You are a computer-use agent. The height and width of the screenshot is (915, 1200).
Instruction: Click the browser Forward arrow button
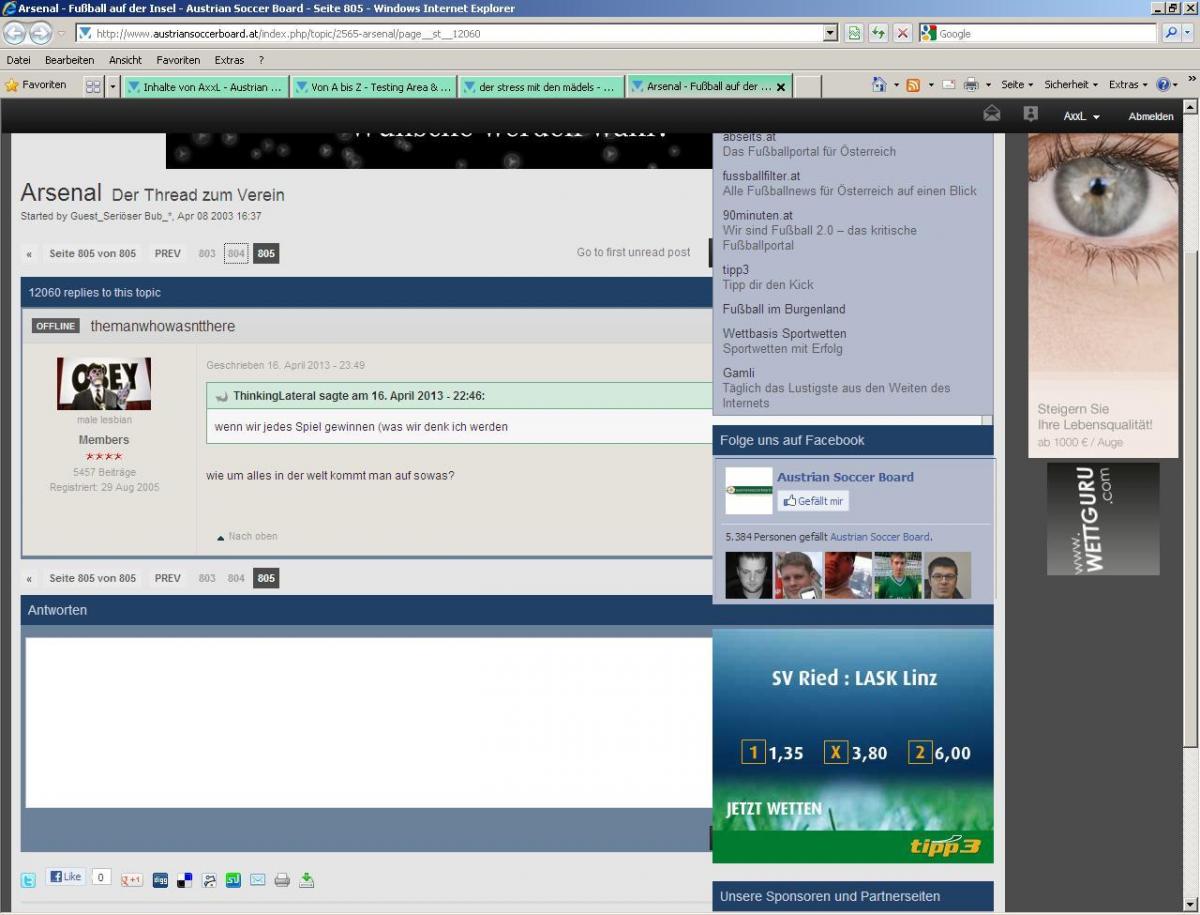pos(40,33)
